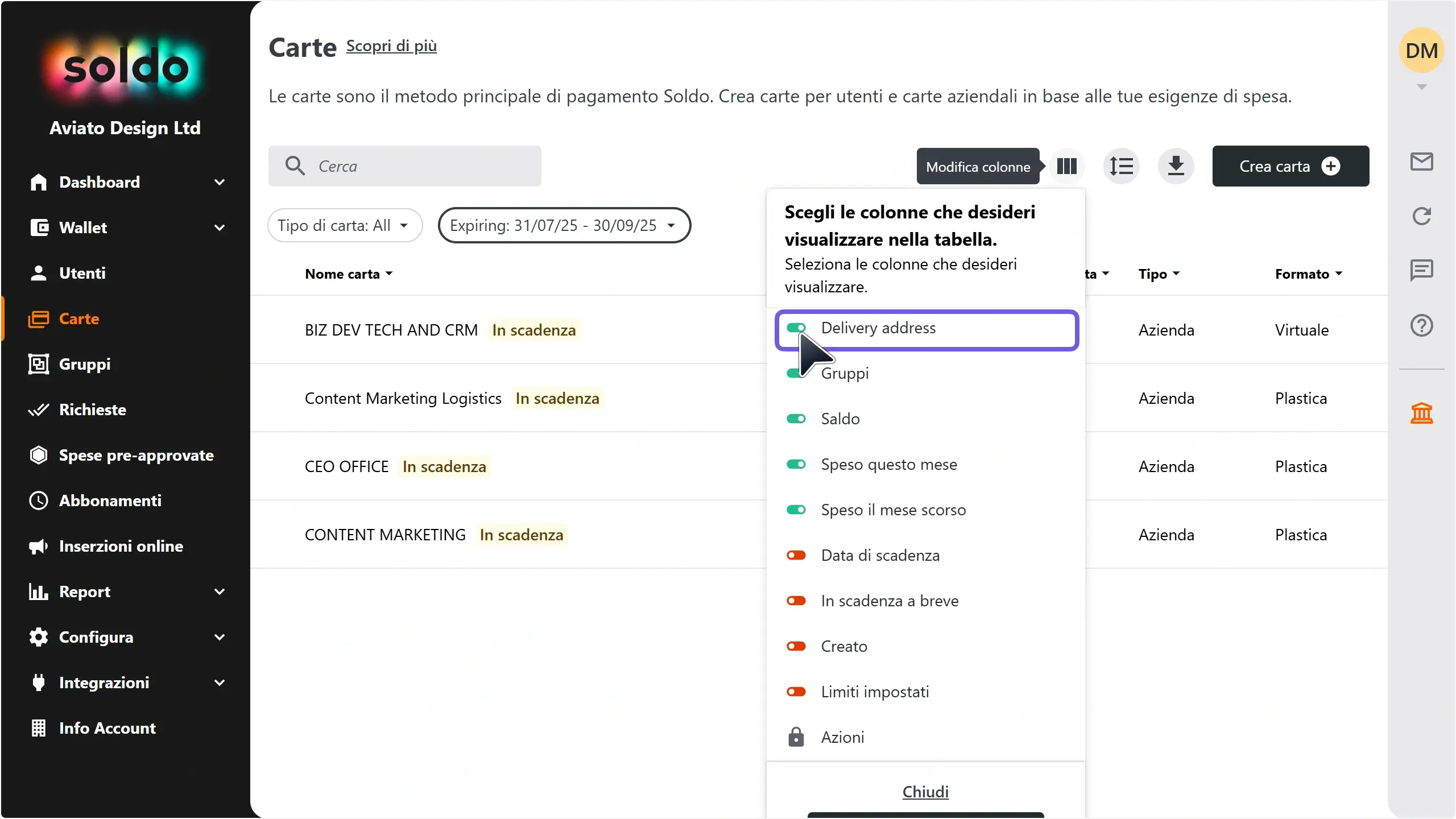
Task: Open the Scopri di più link
Action: (391, 46)
